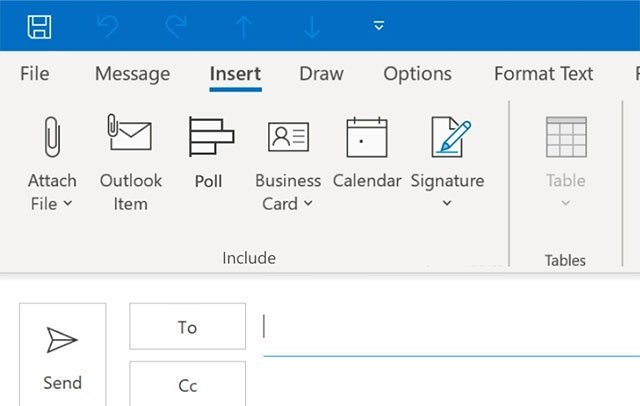Click the Business Card icon

pos(288,137)
